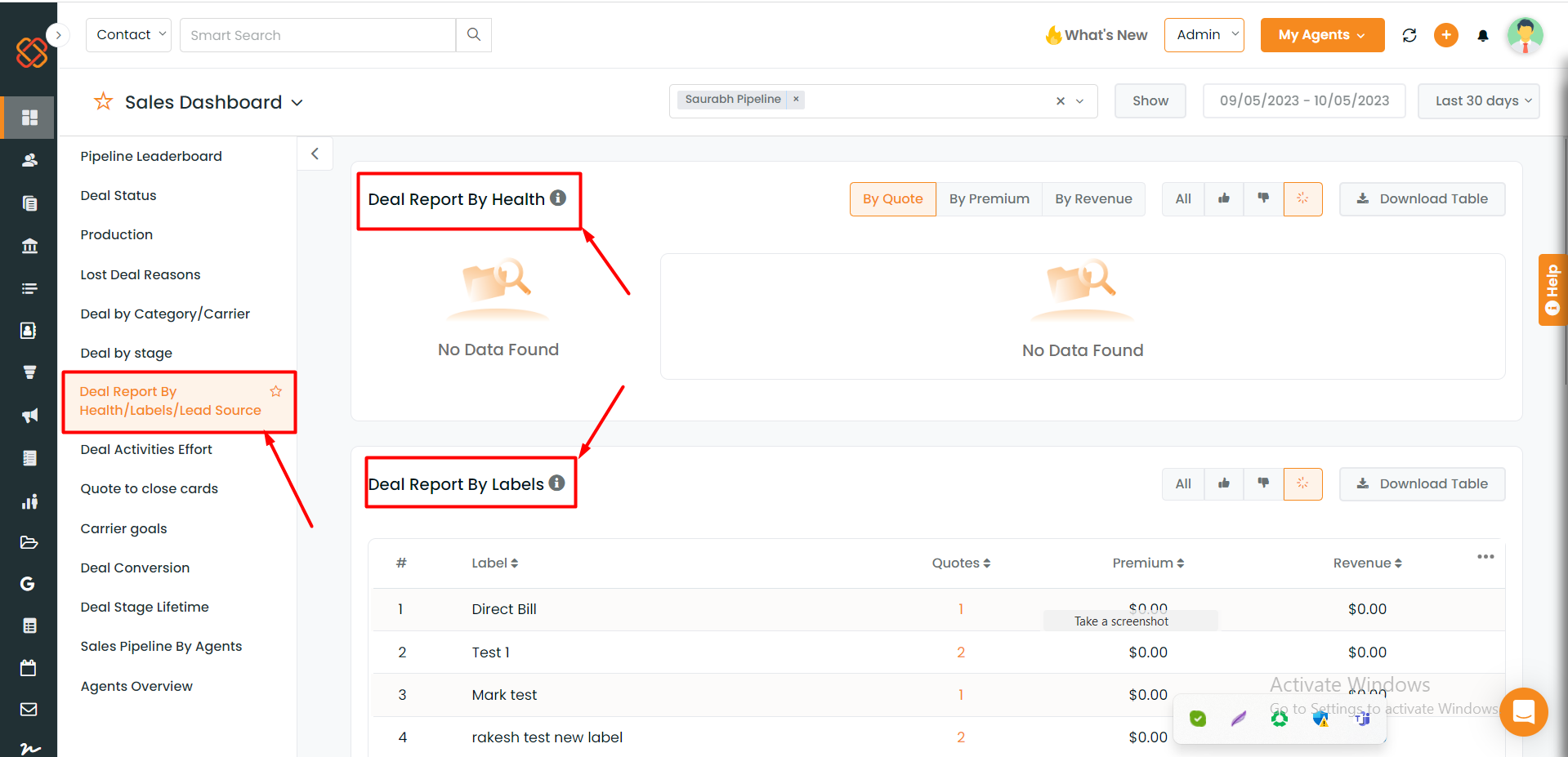
Task: Open Deal by Category/Carrier report
Action: (x=165, y=314)
